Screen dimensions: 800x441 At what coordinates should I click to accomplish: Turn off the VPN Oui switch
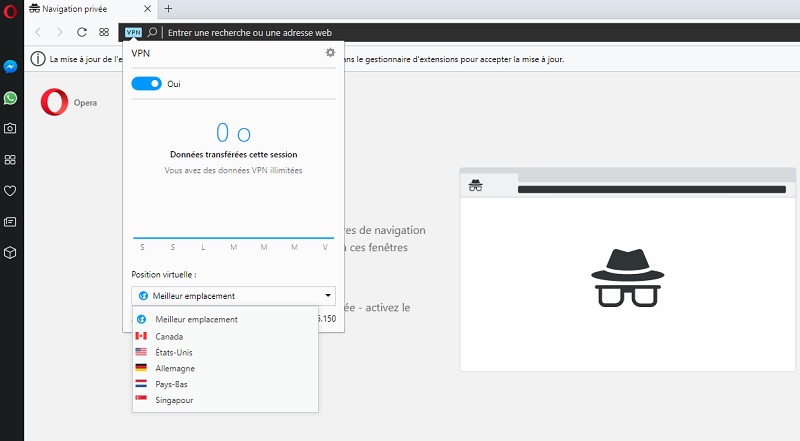click(146, 84)
